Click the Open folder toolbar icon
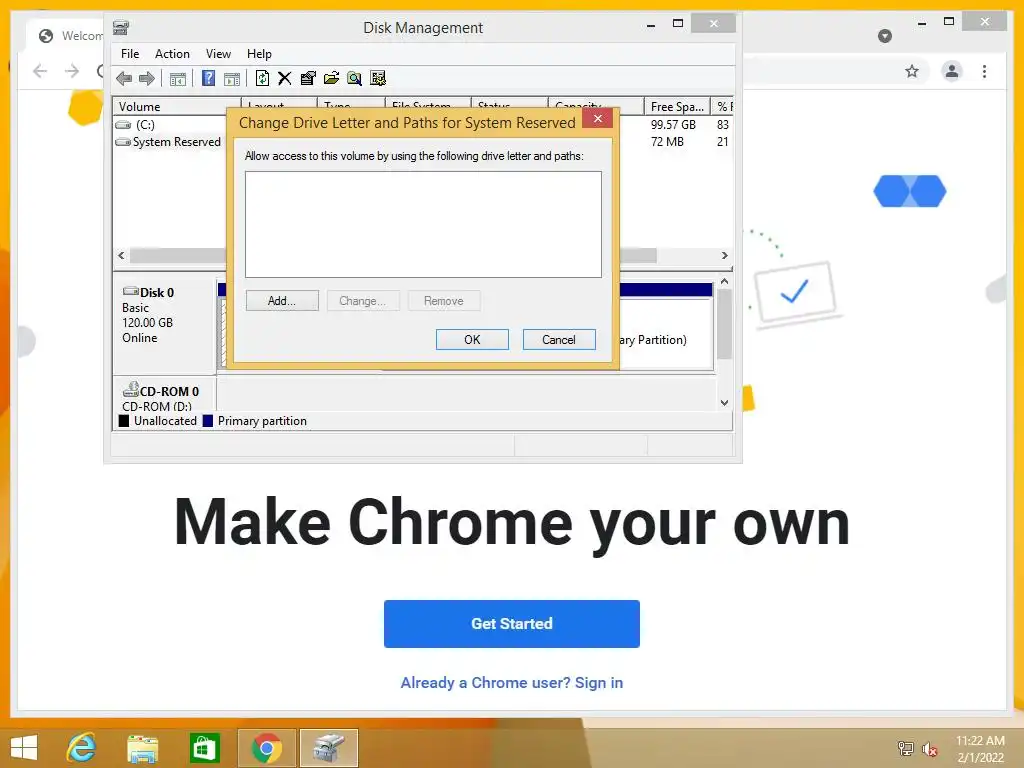The width and height of the screenshot is (1024, 768). [x=332, y=79]
